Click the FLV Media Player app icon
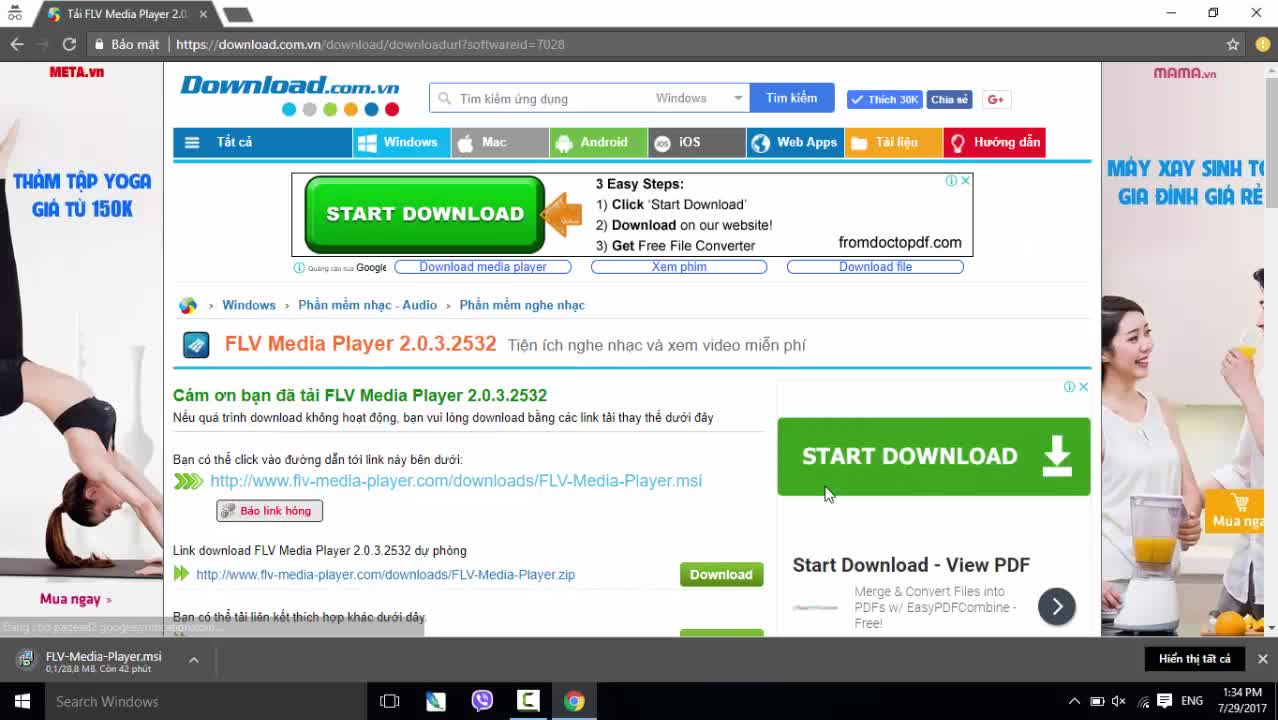This screenshot has height=720, width=1278. coord(196,345)
